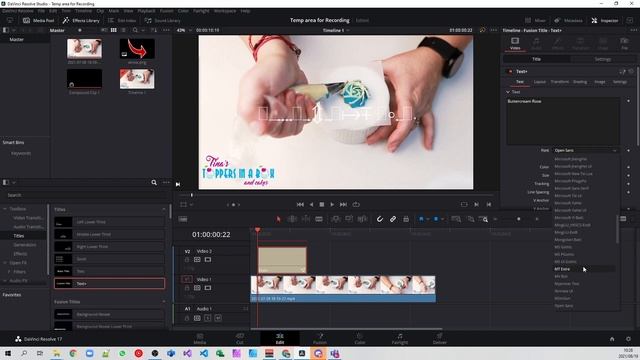Play the timeline forward
This screenshot has height=360, width=640.
click(332, 204)
